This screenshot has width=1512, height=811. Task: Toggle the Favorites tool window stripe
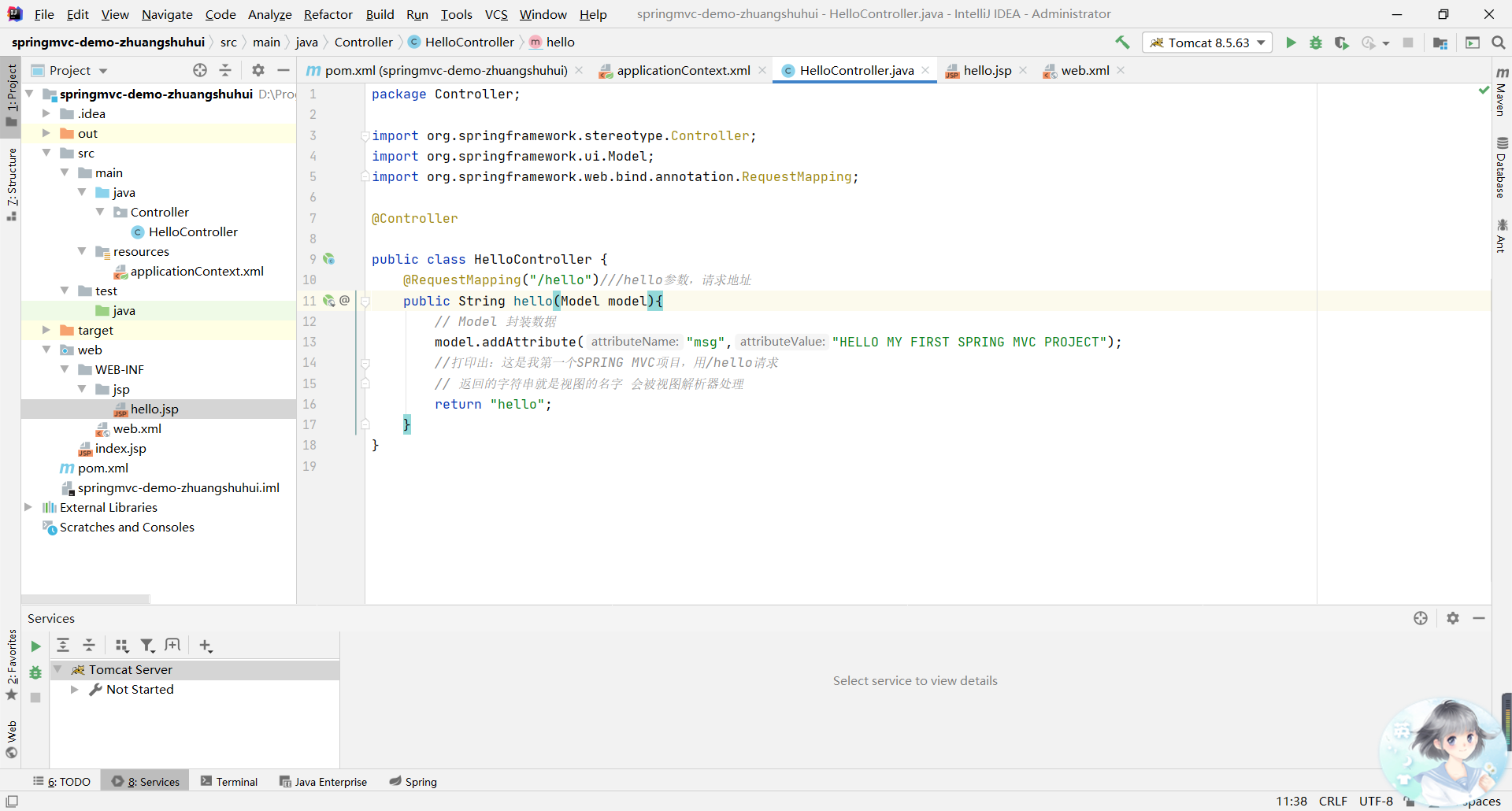click(x=11, y=665)
